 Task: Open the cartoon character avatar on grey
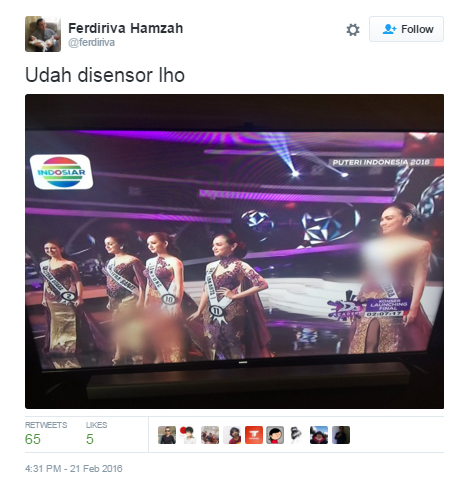tap(275, 435)
